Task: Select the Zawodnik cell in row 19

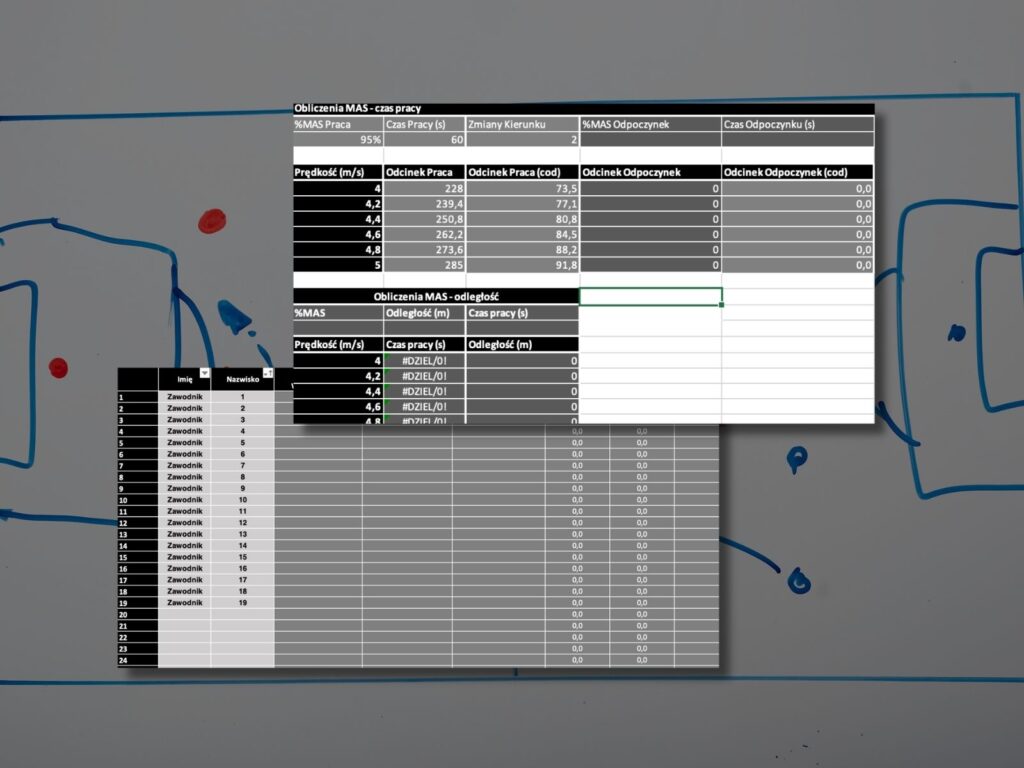Action: pos(184,603)
